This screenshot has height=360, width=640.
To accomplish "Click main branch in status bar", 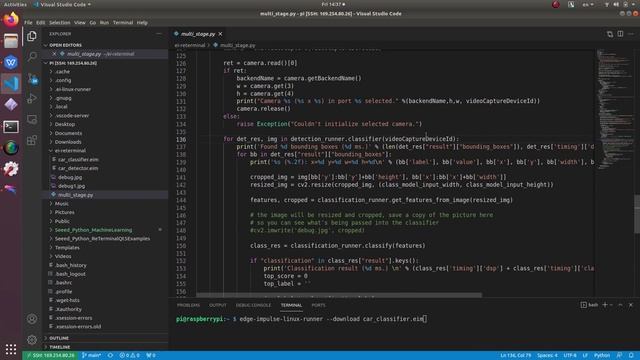I will (91, 356).
